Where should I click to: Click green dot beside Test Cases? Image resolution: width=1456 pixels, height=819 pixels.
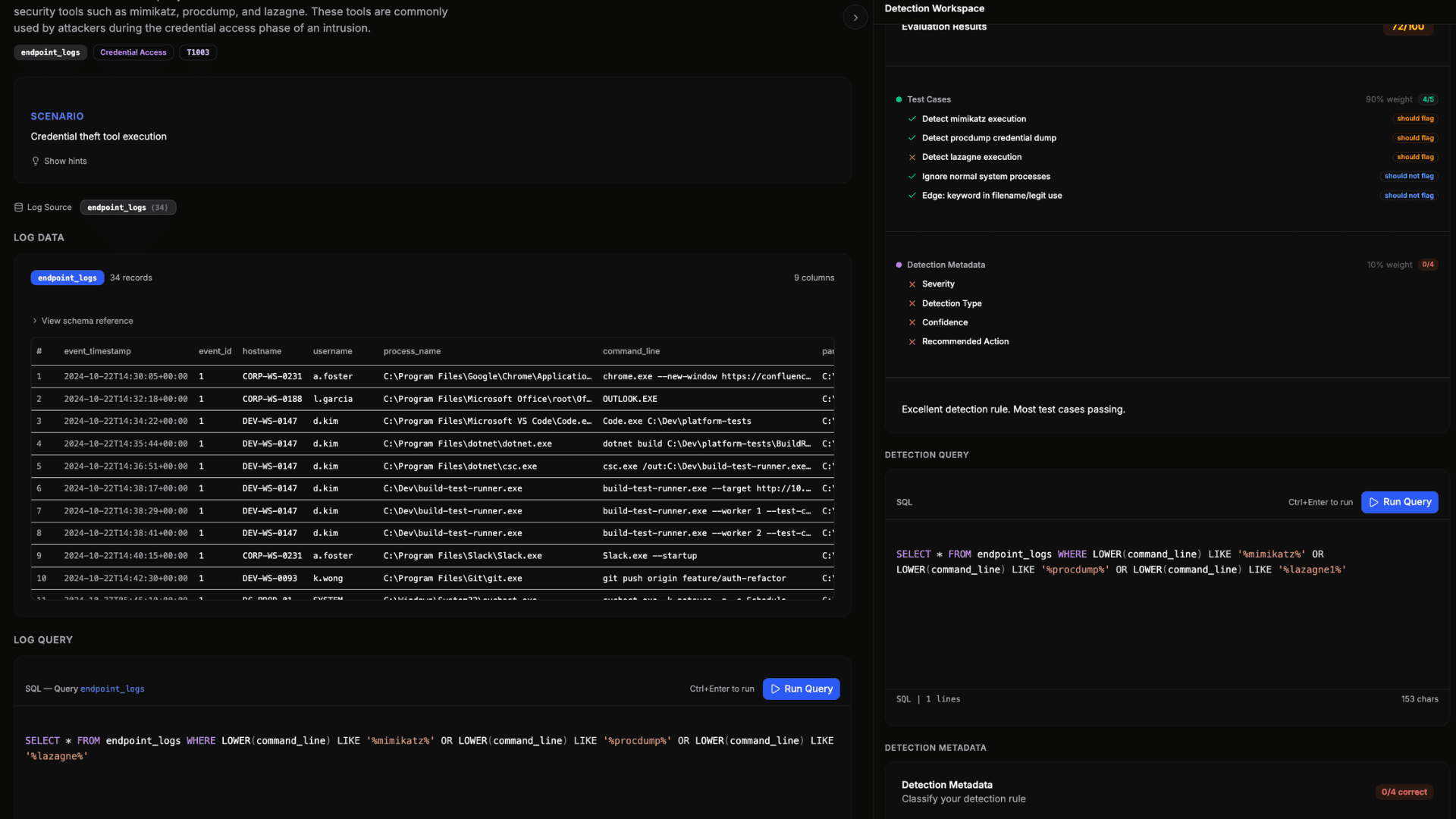point(899,99)
